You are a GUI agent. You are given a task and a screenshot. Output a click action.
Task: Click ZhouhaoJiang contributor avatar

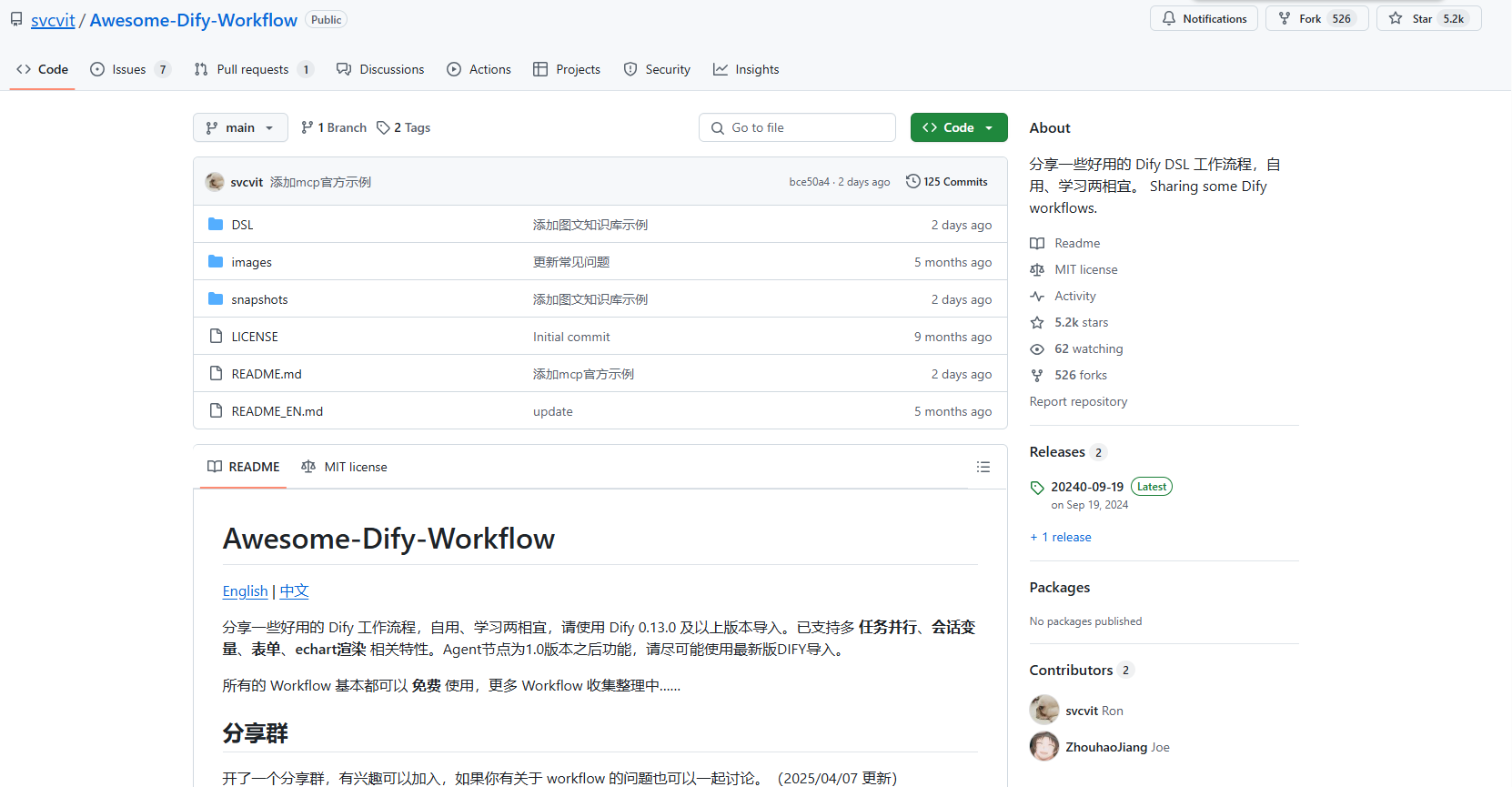tap(1044, 746)
